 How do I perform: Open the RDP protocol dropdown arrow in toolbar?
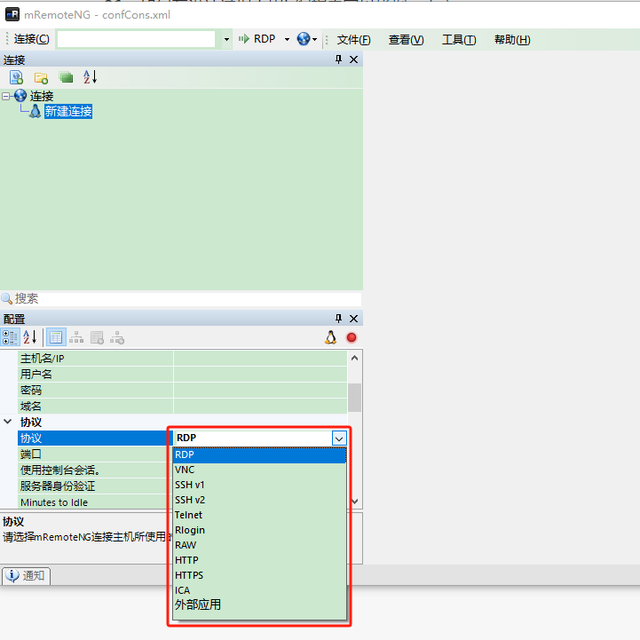coord(287,39)
